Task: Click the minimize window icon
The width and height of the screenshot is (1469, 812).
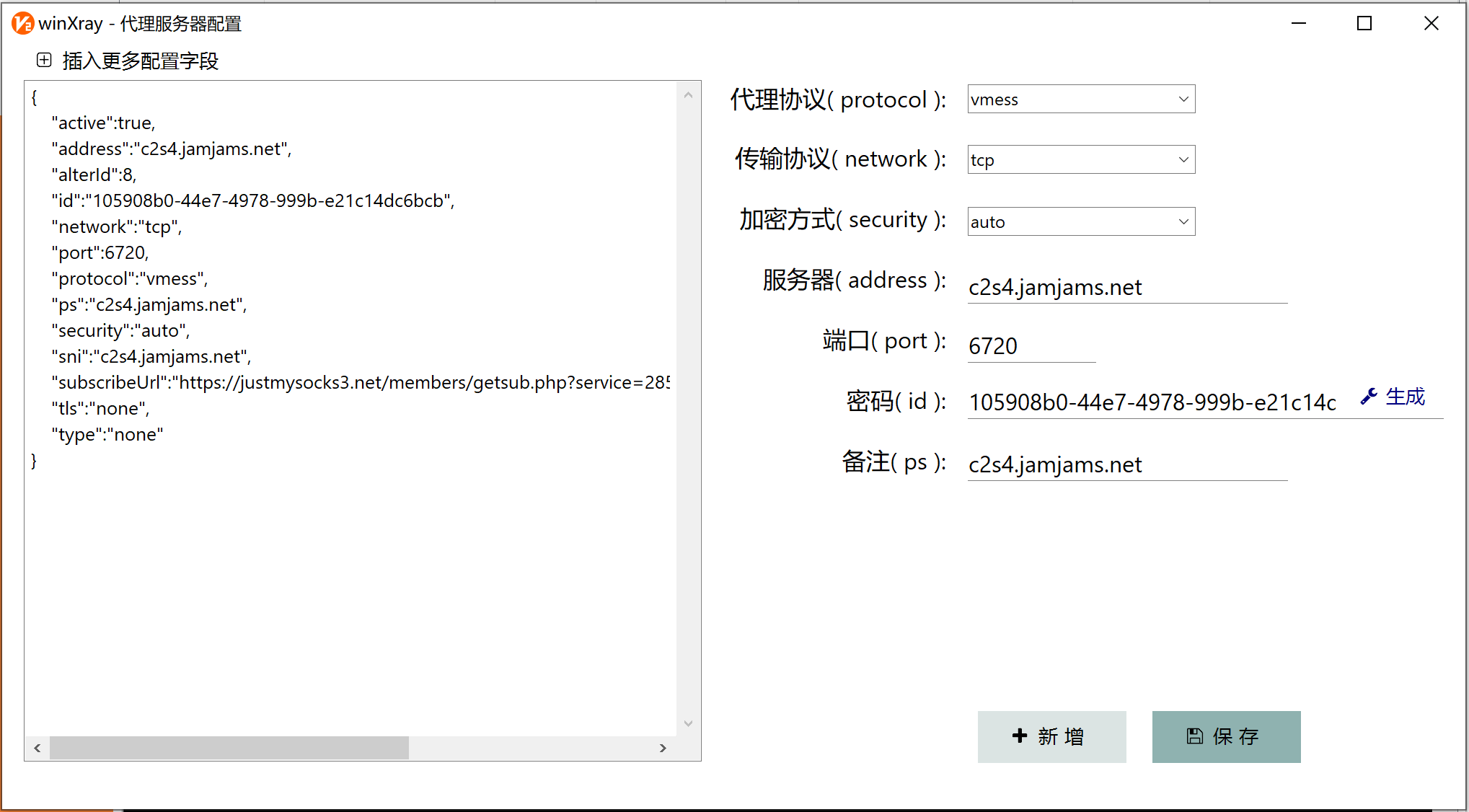Action: tap(1298, 25)
